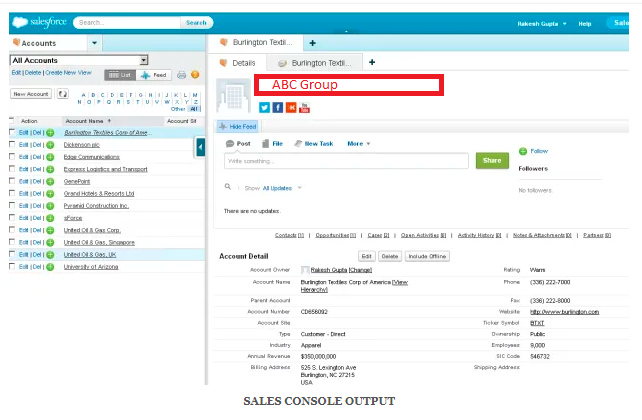Screen dimensions: 642x420
Task: Click the feed search magnifier icon
Action: tap(228, 187)
